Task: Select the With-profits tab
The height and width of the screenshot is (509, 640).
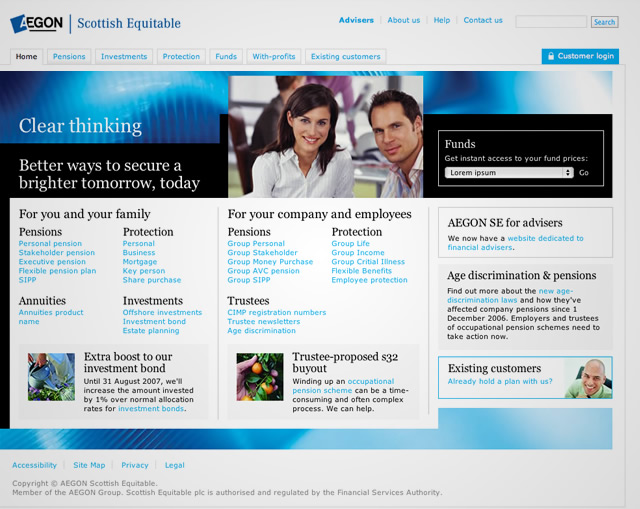Action: [274, 56]
